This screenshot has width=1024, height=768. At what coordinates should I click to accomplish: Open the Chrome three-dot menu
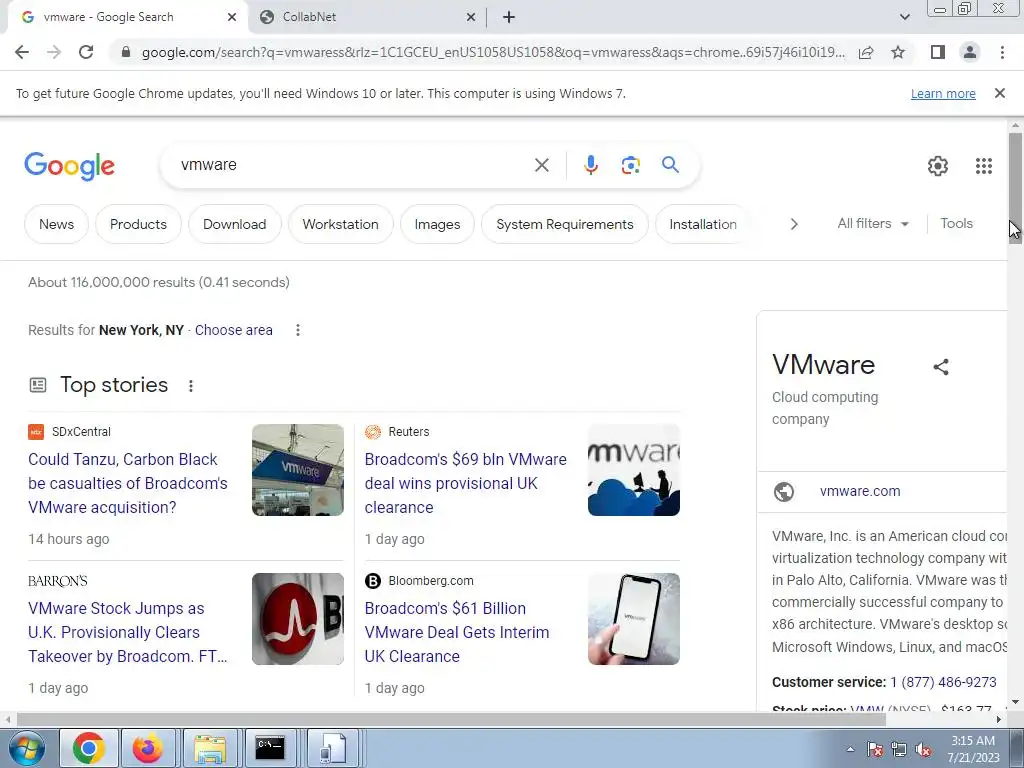pos(1002,52)
